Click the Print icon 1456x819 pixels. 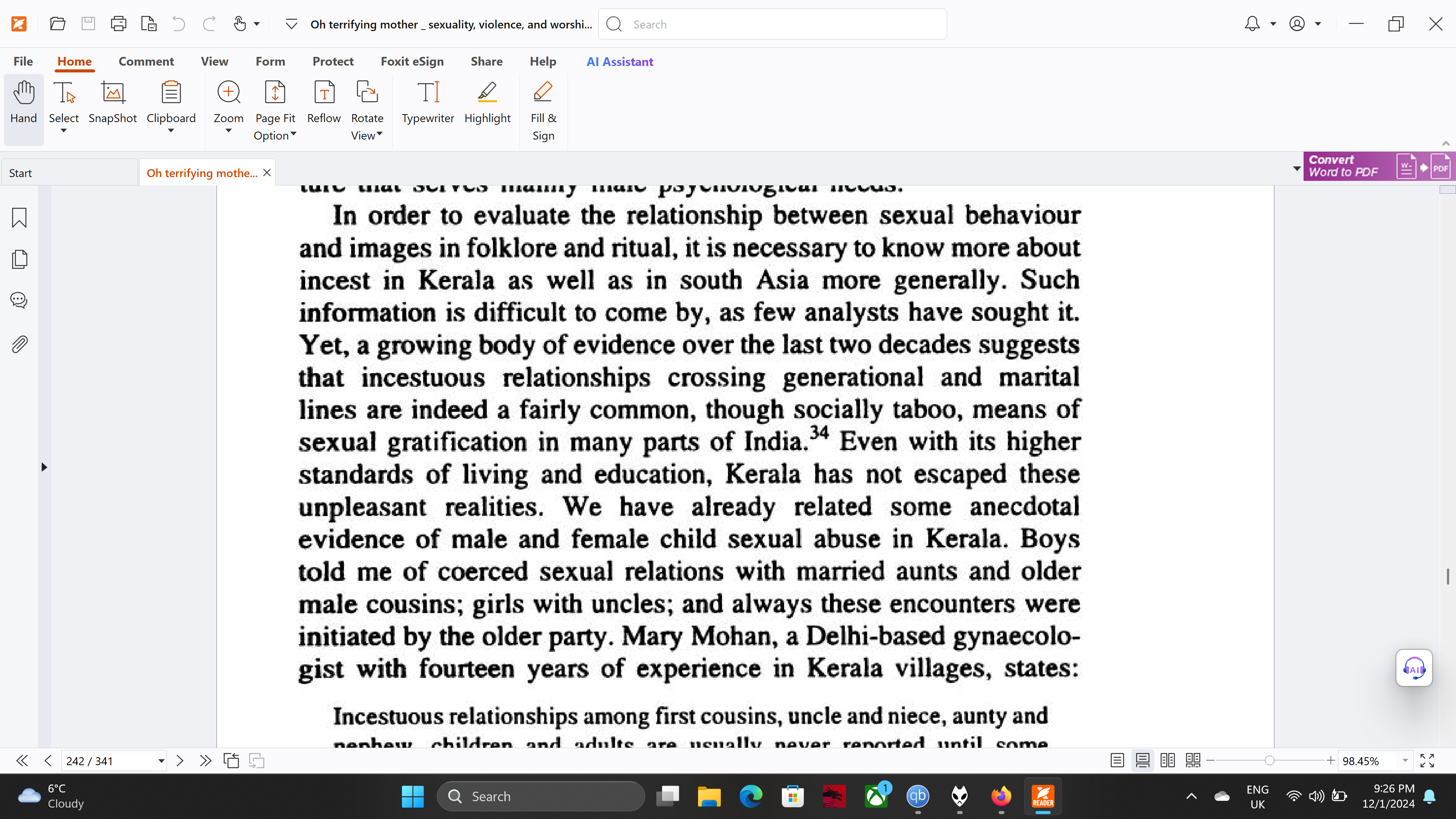(x=119, y=24)
